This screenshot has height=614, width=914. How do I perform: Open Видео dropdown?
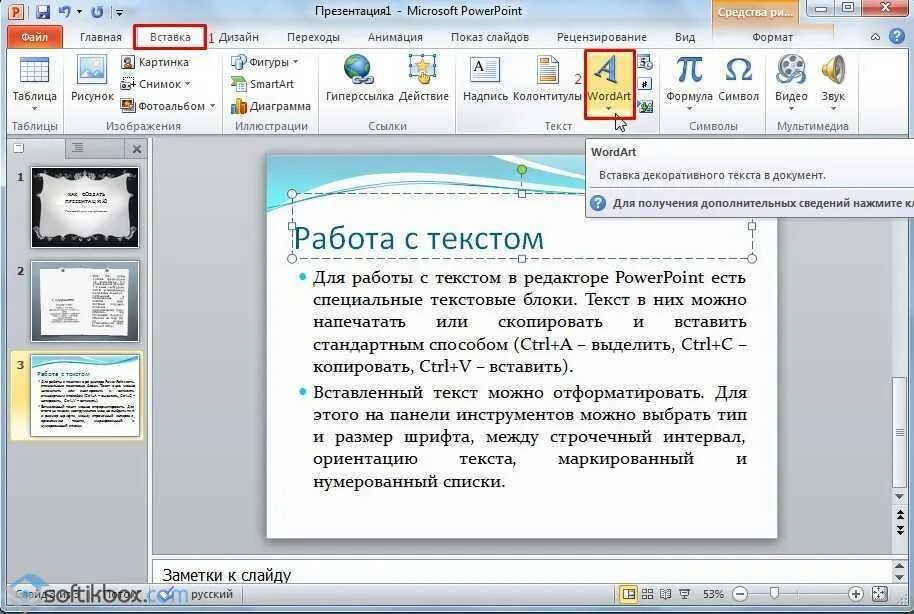791,108
